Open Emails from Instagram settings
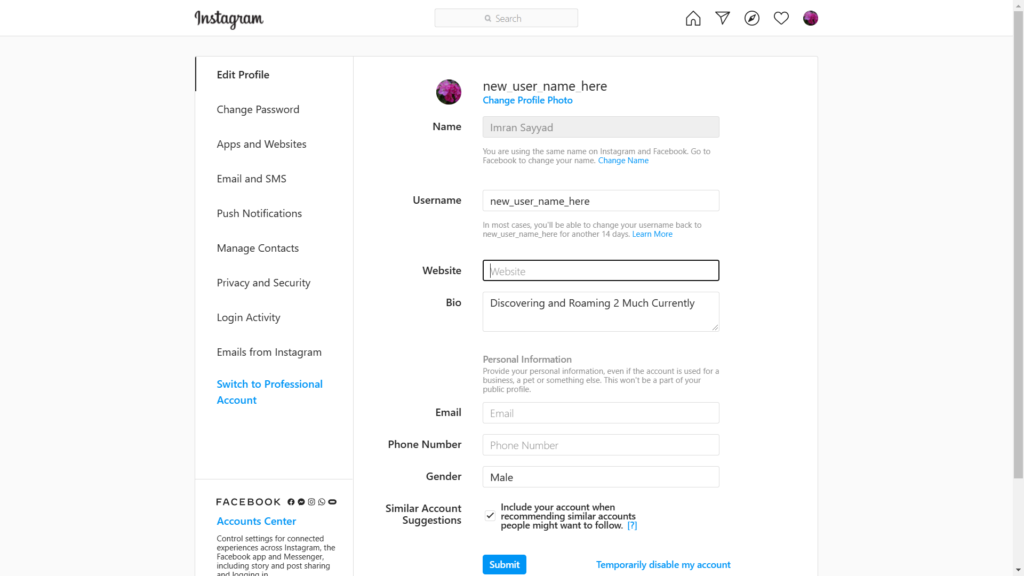The width and height of the screenshot is (1024, 576). tap(269, 351)
